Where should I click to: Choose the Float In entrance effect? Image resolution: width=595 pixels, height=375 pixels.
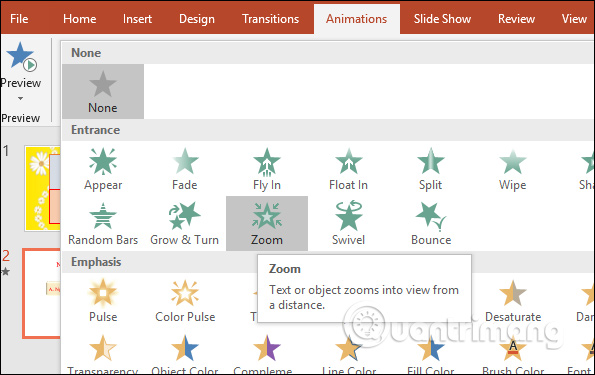348,169
